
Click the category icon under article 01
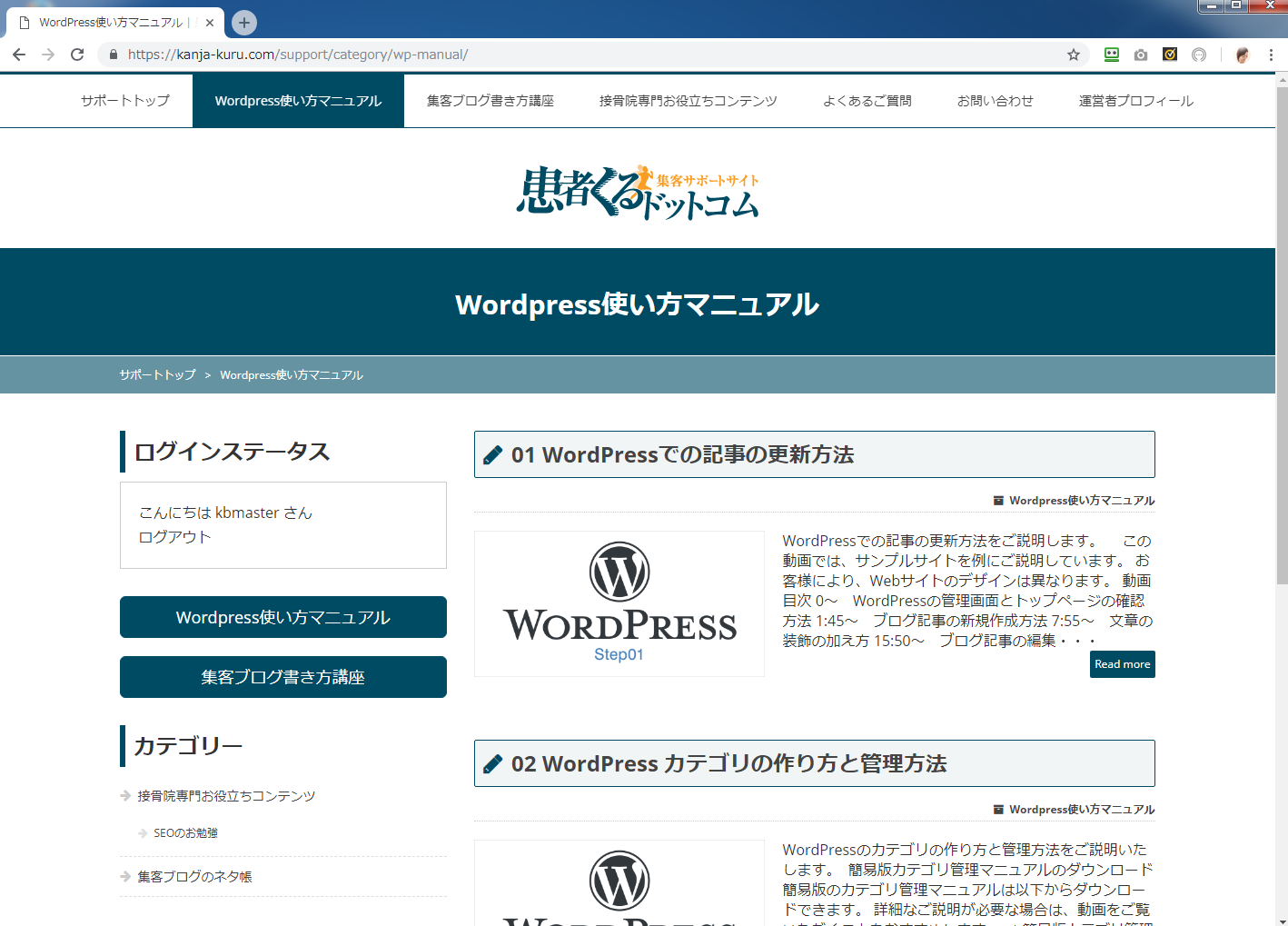[x=998, y=501]
